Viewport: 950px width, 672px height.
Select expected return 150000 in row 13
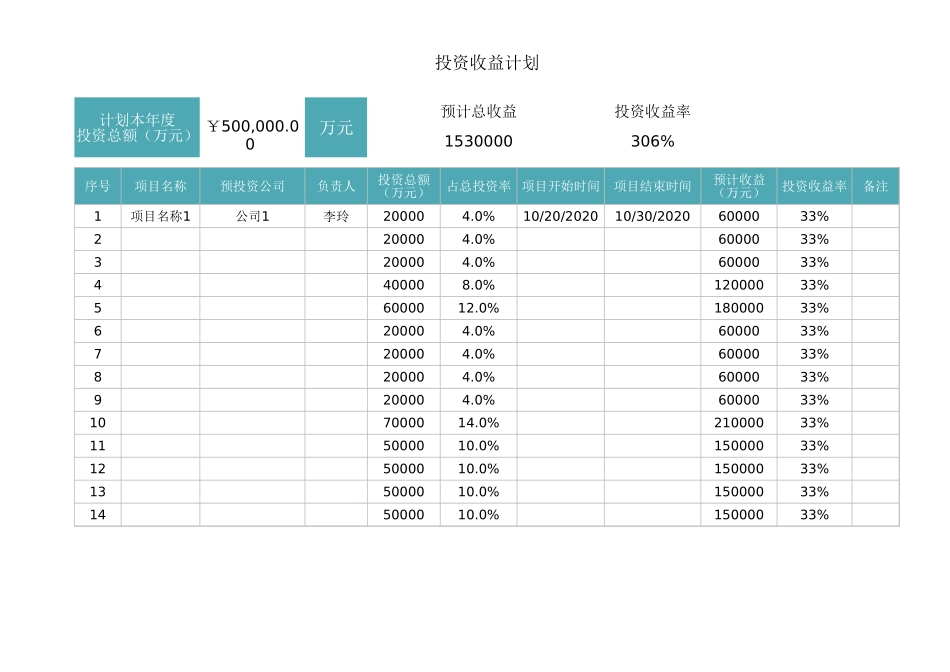click(739, 491)
